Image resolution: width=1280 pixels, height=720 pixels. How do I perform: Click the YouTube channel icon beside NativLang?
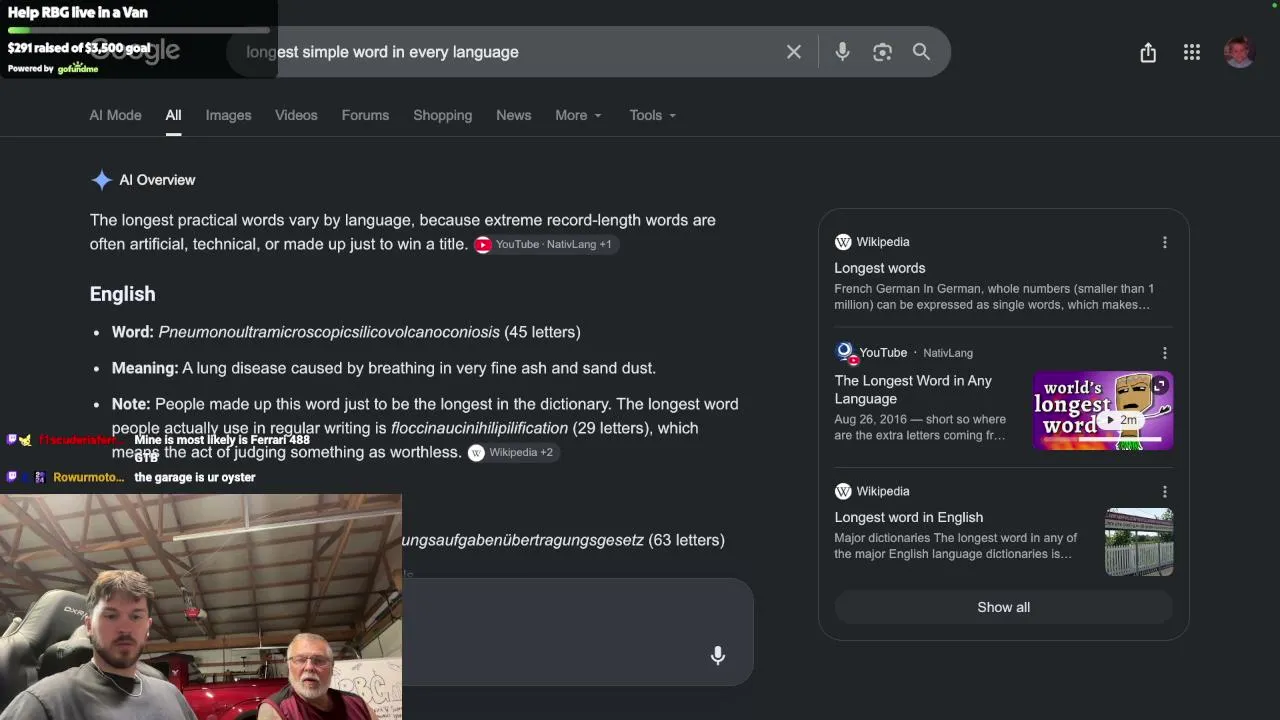[845, 352]
